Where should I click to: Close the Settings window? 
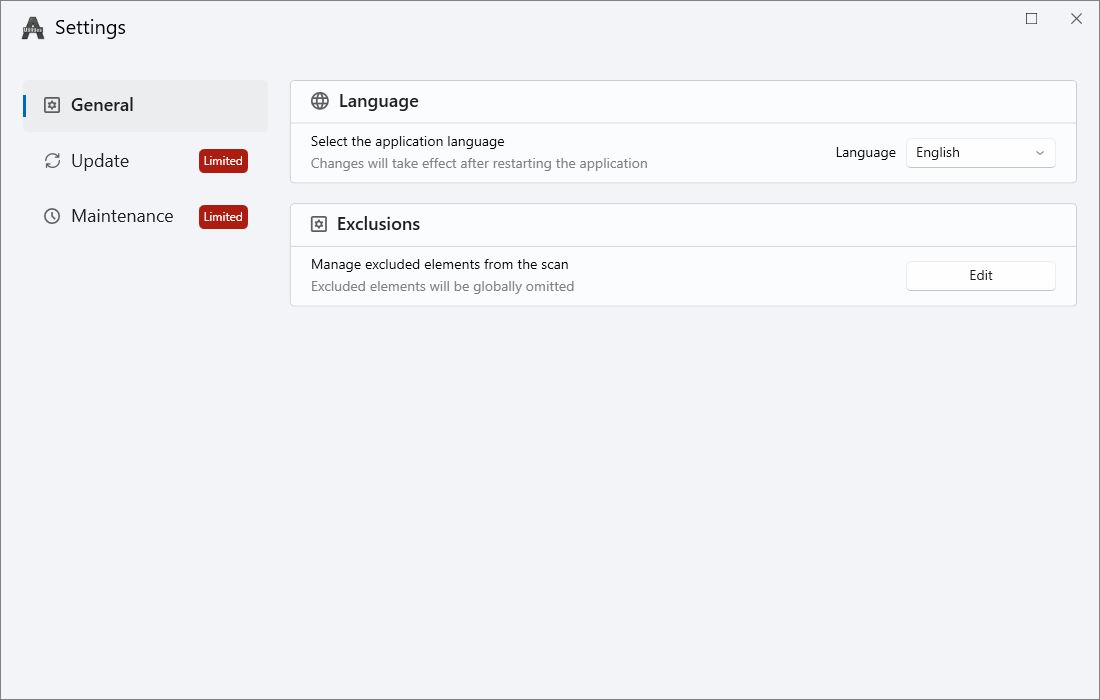point(1076,18)
